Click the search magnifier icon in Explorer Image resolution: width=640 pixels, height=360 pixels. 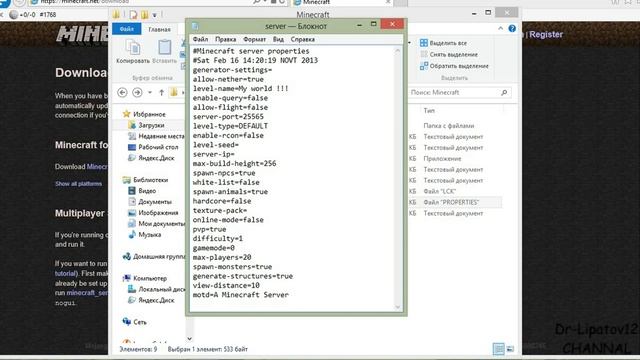pyautogui.click(x=504, y=93)
